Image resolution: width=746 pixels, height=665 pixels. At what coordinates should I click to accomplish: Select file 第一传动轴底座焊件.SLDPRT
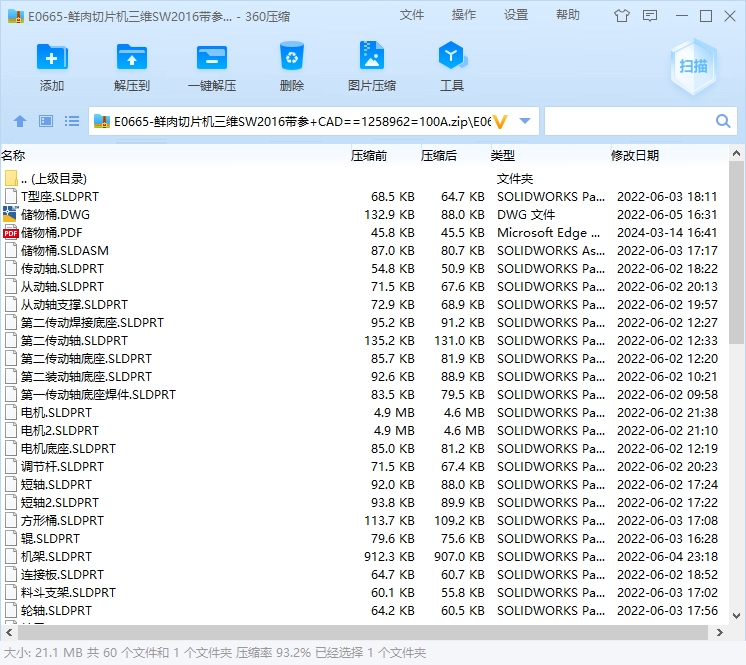coord(364,395)
